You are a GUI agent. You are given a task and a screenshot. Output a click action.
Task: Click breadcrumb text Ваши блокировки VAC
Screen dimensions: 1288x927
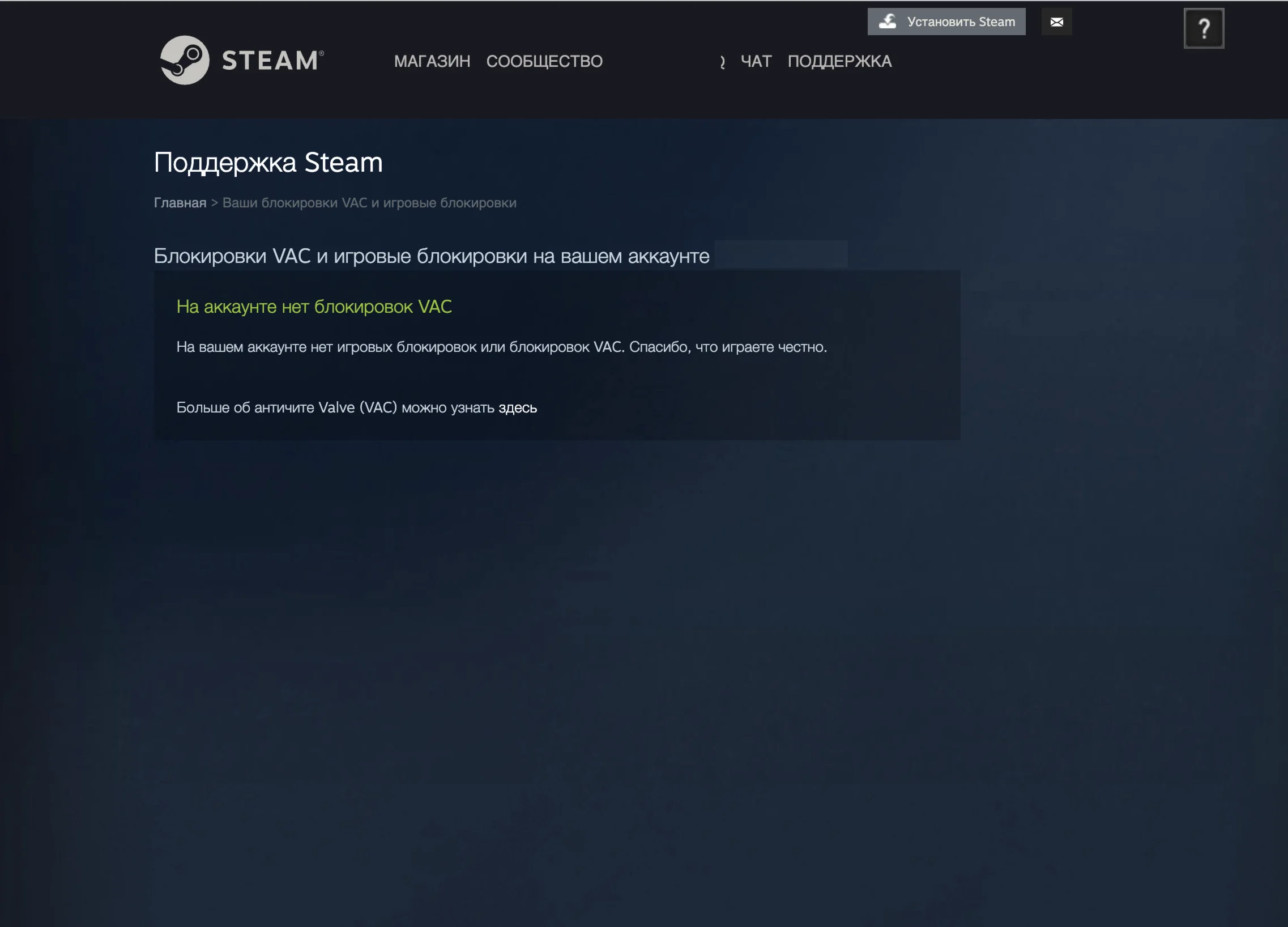click(369, 203)
